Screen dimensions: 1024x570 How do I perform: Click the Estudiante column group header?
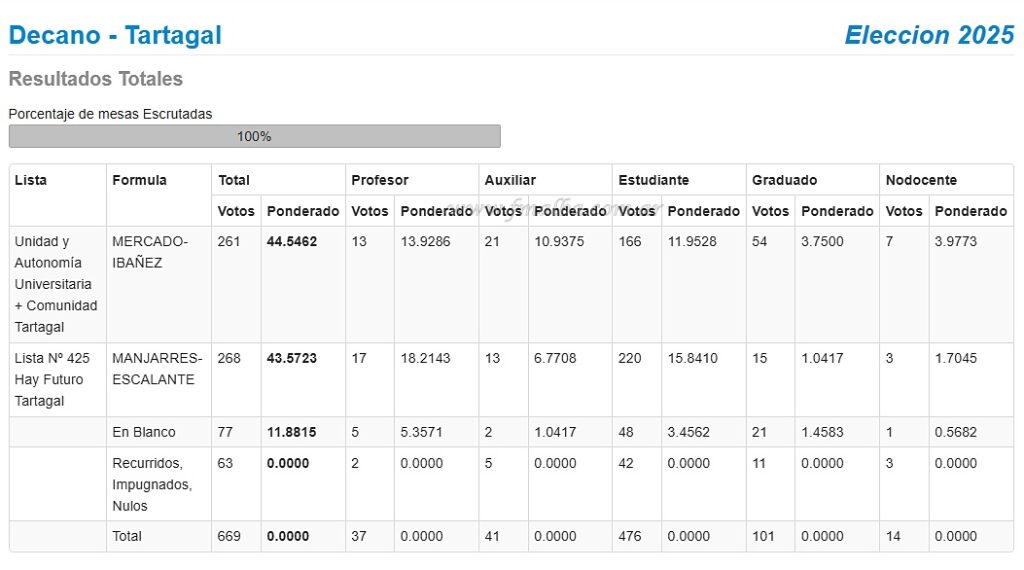[x=653, y=180]
